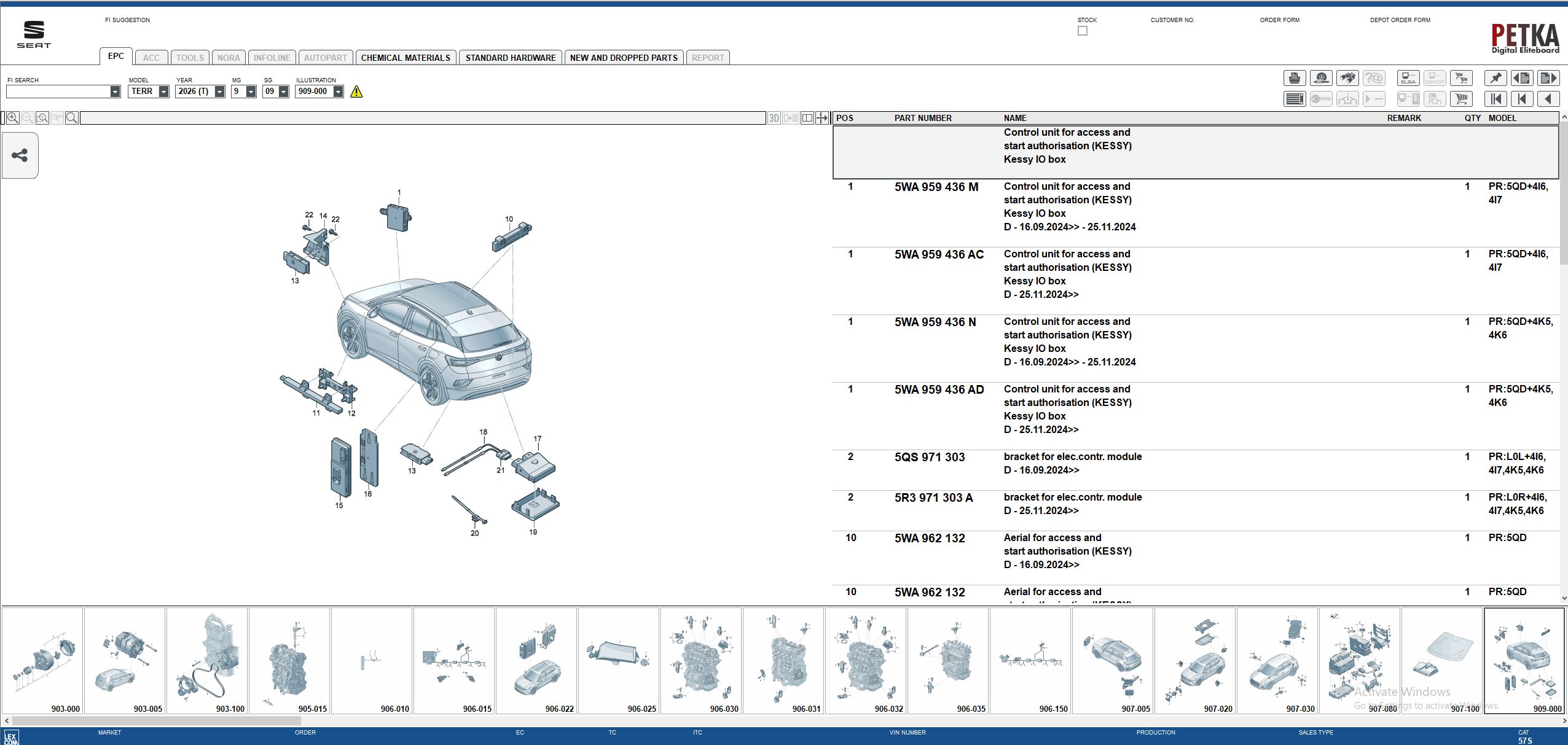Click the next document page icon
This screenshot has height=745, width=1568.
click(x=1549, y=78)
